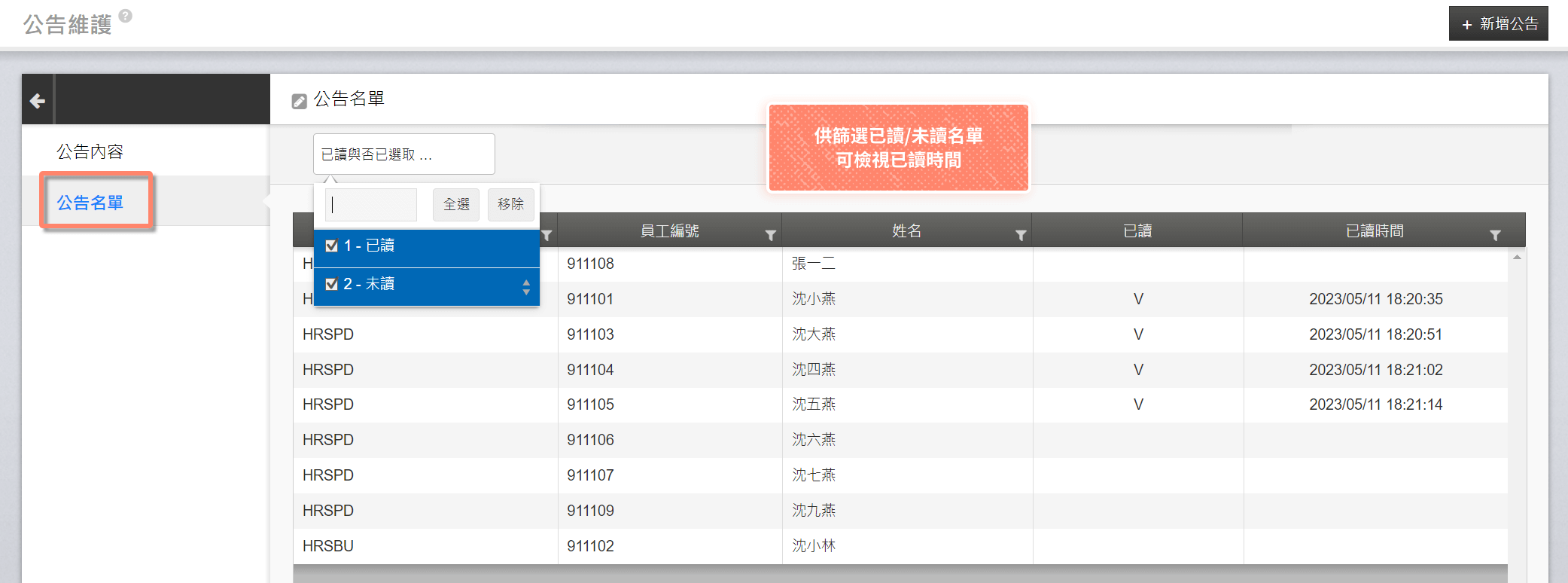Click the scroll-up arrow of the table
1568x583 pixels.
(1517, 258)
